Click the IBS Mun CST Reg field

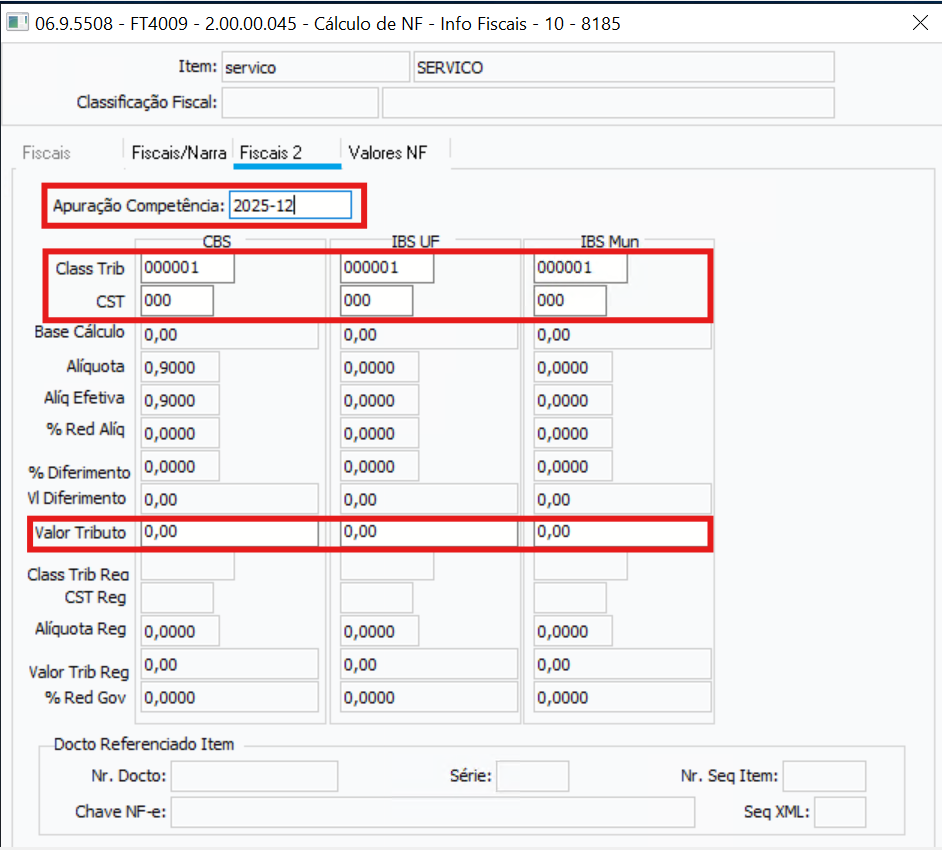click(570, 598)
